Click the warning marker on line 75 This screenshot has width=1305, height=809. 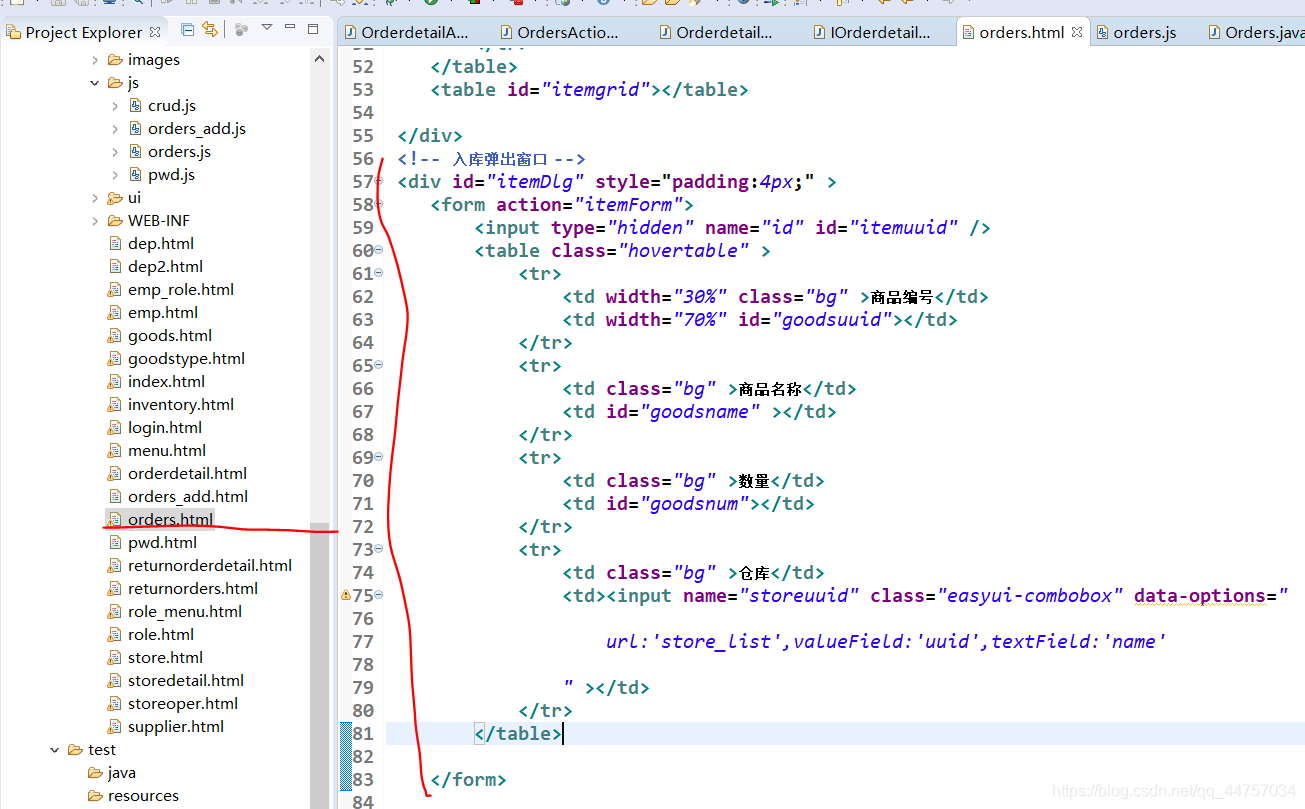click(346, 595)
